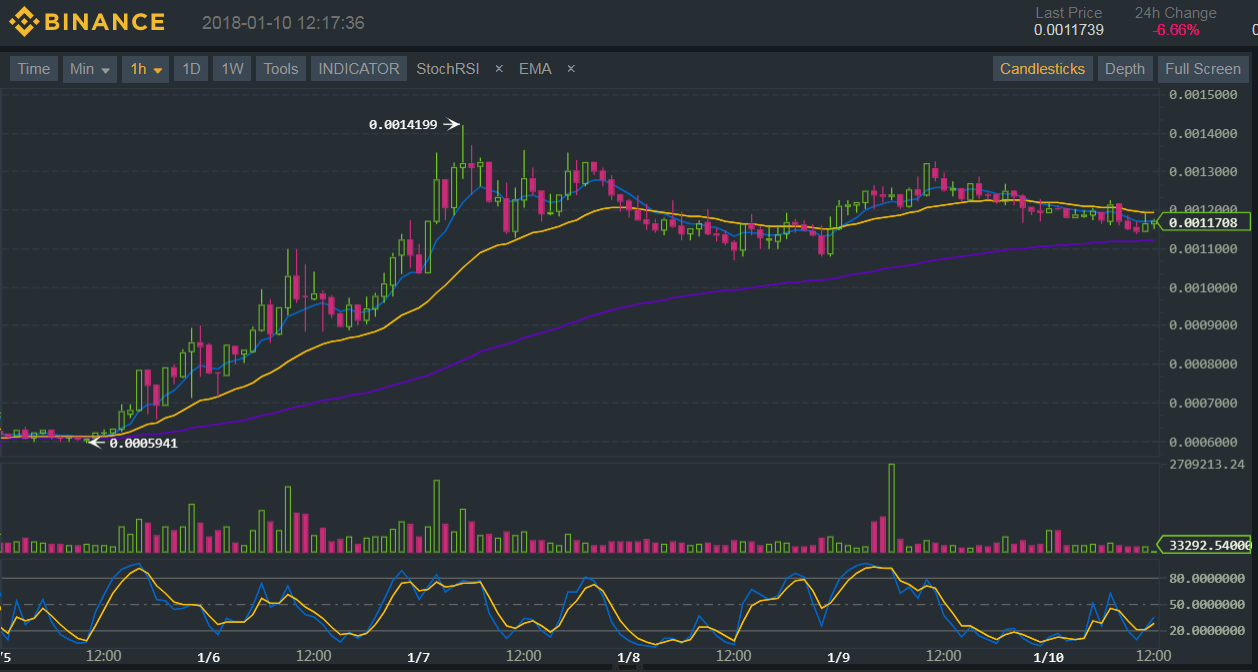
Task: Click the 1/10 date marker on time axis
Action: click(1048, 657)
